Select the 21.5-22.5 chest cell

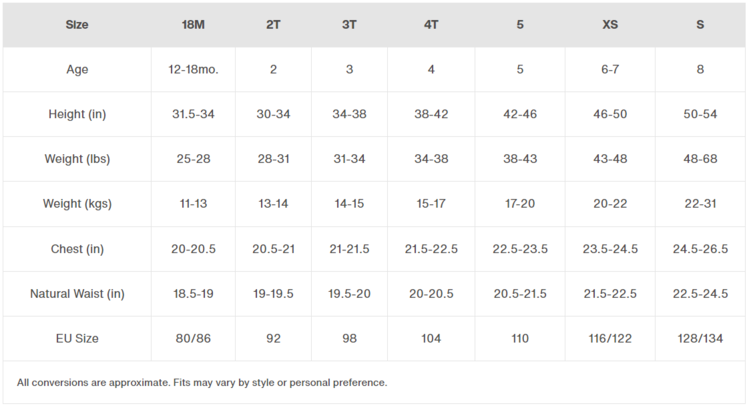[431, 249]
